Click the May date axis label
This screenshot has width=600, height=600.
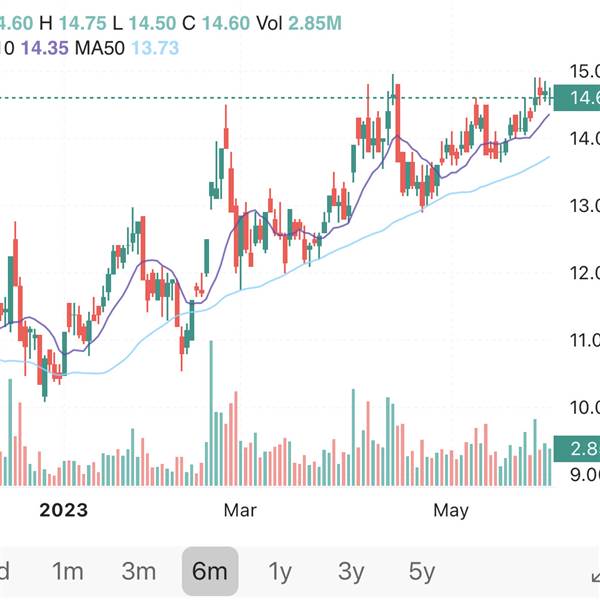tap(451, 511)
